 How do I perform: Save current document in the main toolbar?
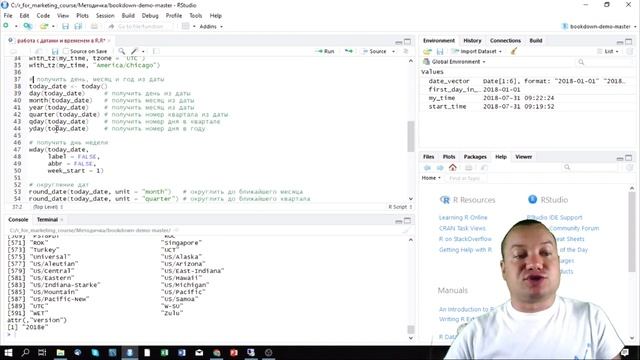(65, 26)
